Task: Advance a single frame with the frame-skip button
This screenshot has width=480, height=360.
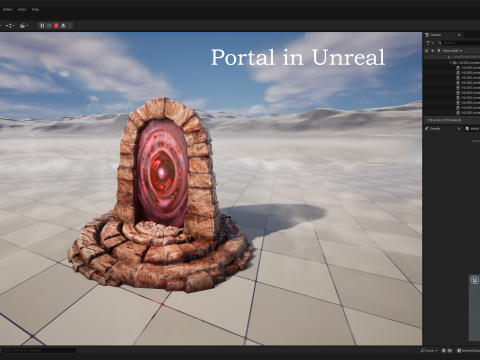Action: pyautogui.click(x=49, y=26)
